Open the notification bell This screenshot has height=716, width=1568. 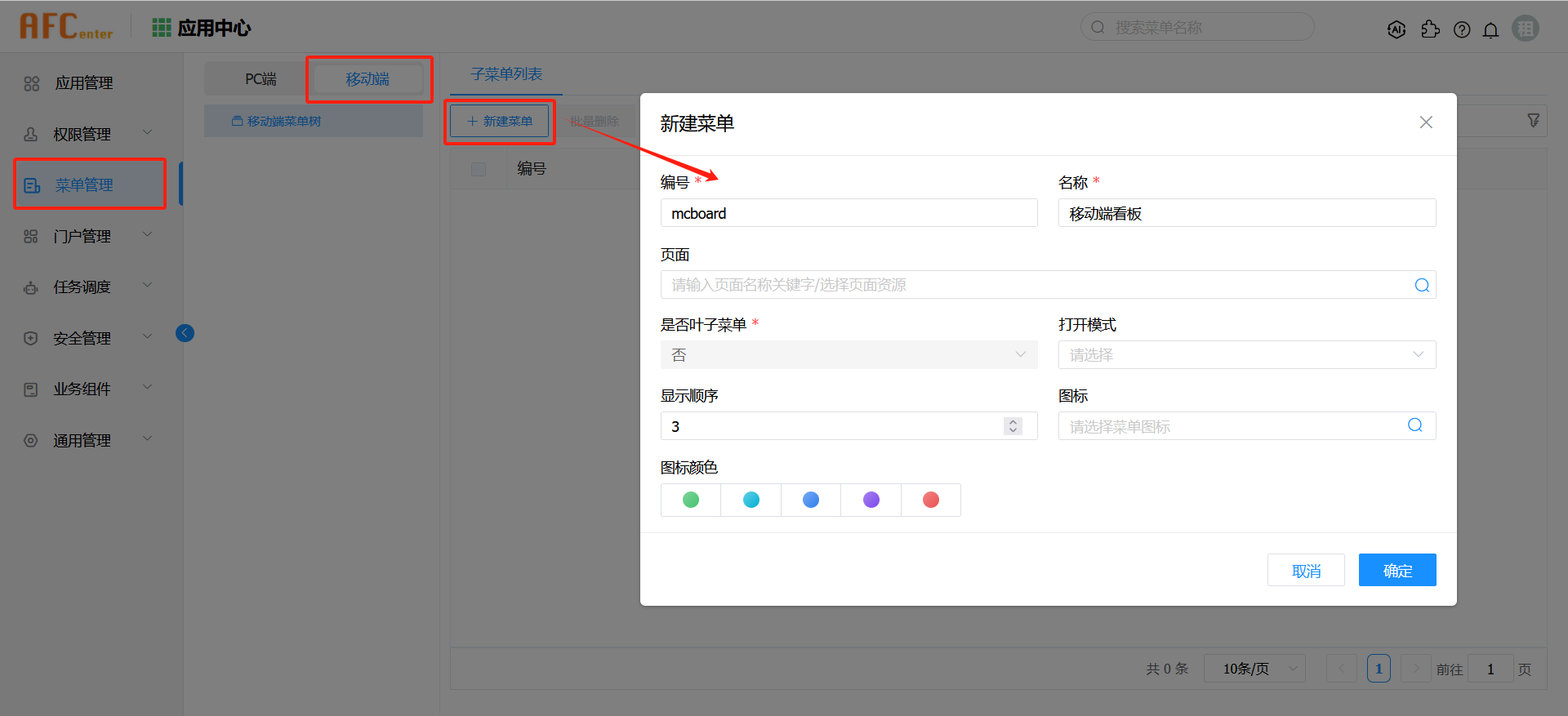(1490, 30)
